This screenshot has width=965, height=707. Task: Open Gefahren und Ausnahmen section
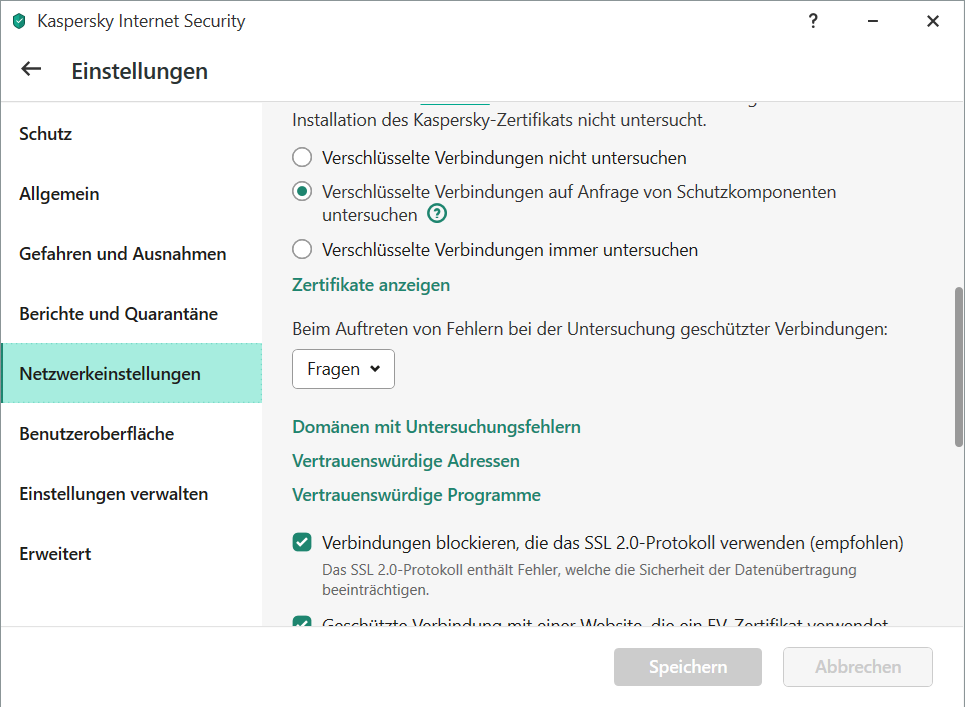[x=132, y=254]
